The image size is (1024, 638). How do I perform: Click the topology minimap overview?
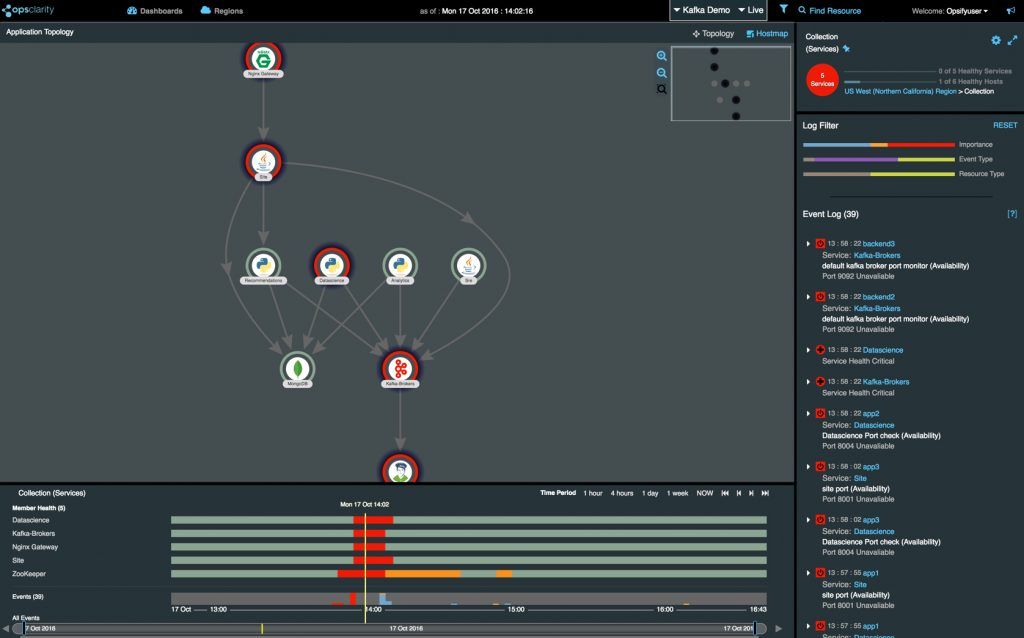731,84
